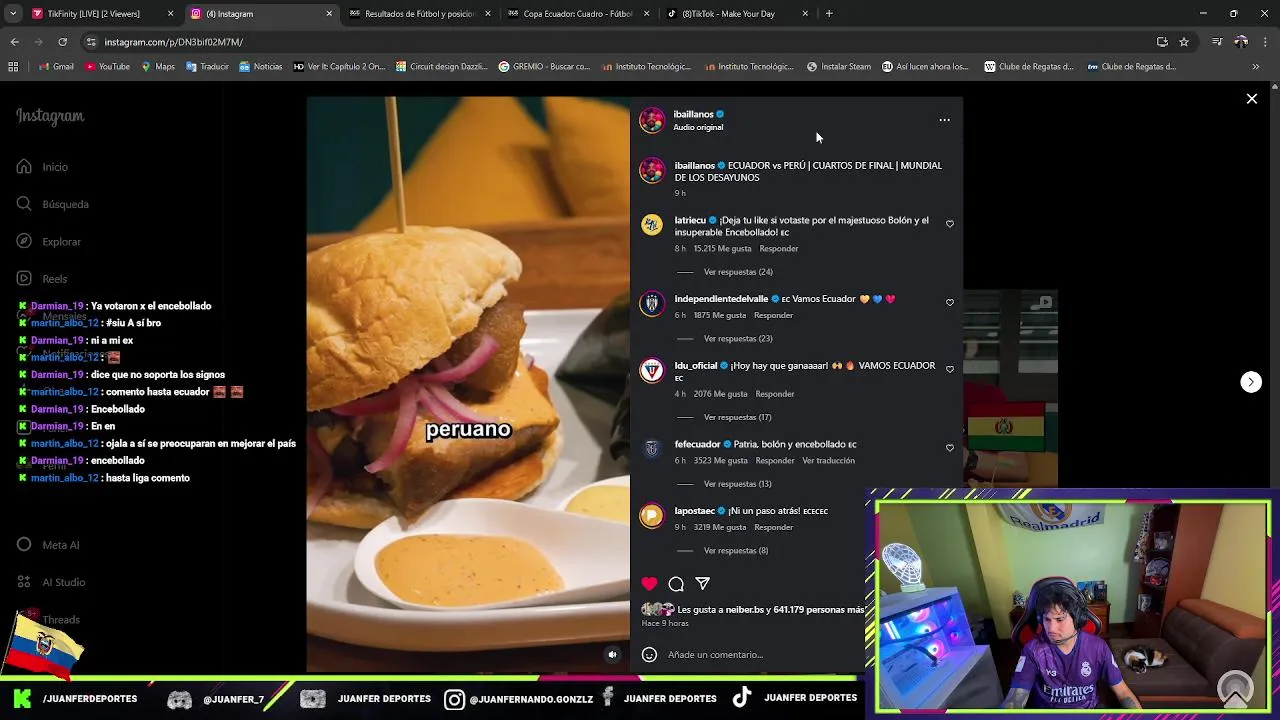Open the Instalar Steam bookmark
Viewport: 1280px width, 720px height.
839,67
